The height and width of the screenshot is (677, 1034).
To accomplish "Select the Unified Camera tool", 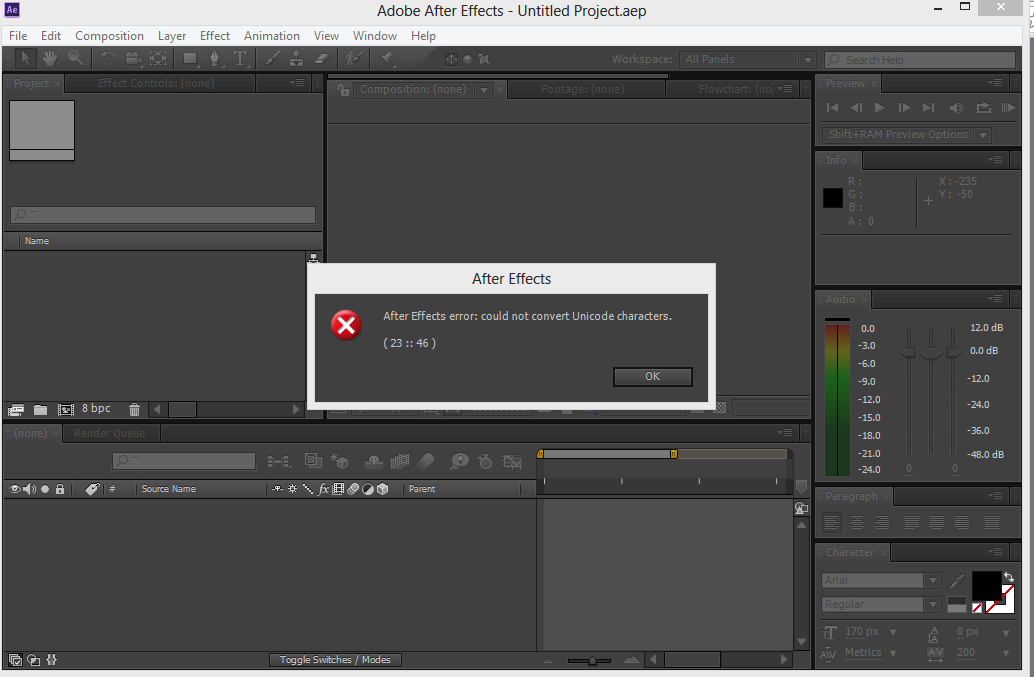I will pos(133,59).
